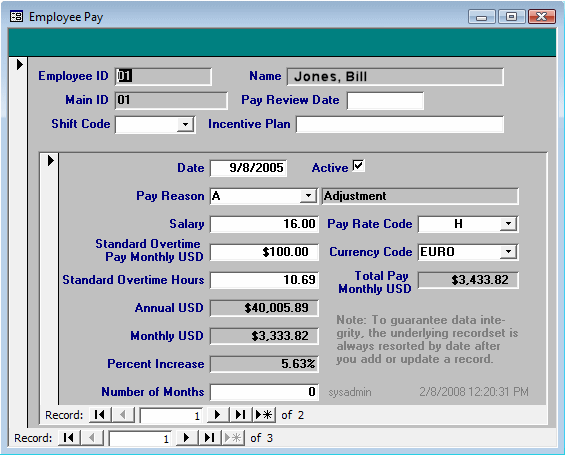Expand the Currency Code EURO dropdown
This screenshot has width=565, height=455.
[508, 251]
